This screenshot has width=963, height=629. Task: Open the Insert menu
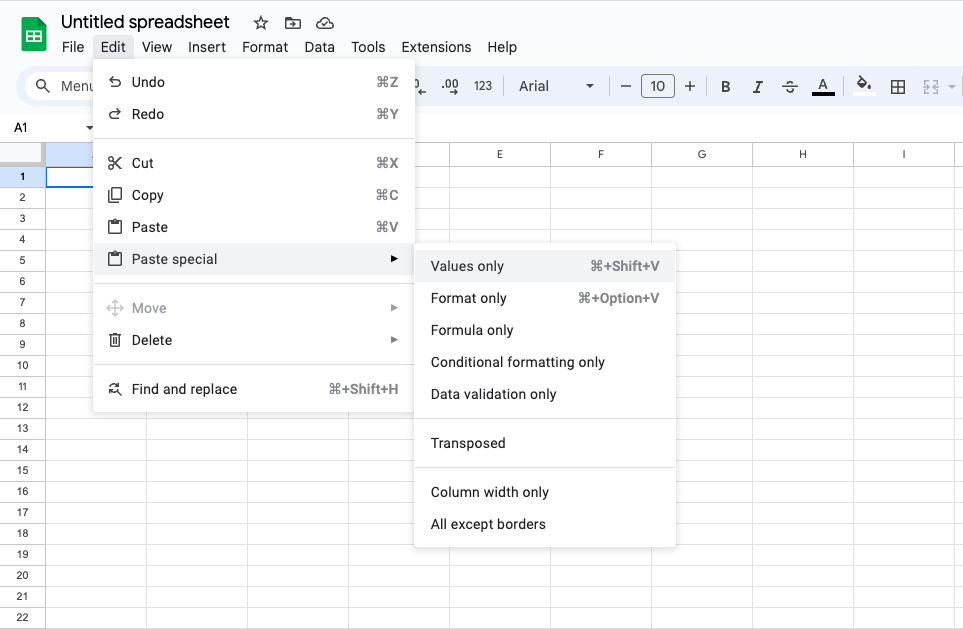coord(207,47)
